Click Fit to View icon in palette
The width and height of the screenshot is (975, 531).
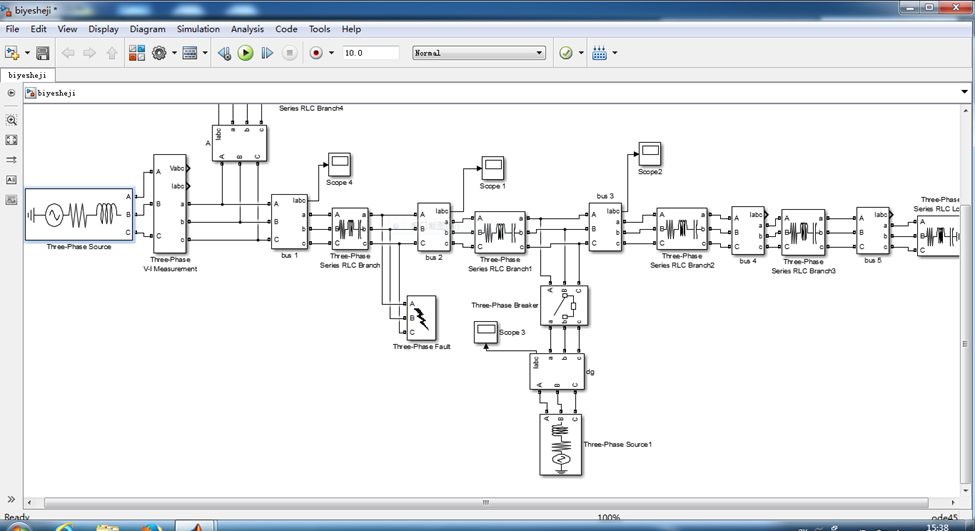tap(11, 140)
